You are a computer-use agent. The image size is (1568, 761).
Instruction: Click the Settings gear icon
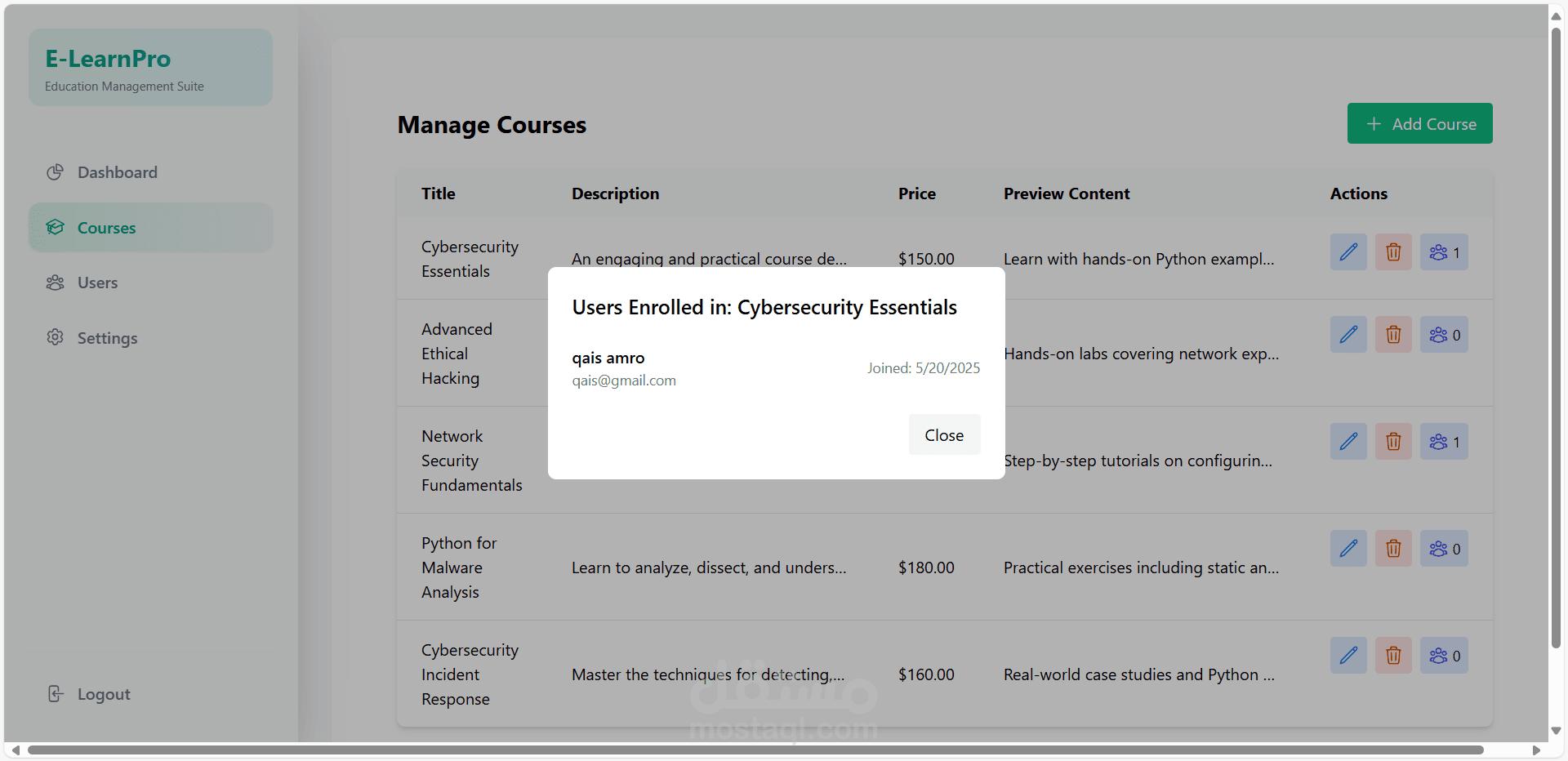[56, 337]
